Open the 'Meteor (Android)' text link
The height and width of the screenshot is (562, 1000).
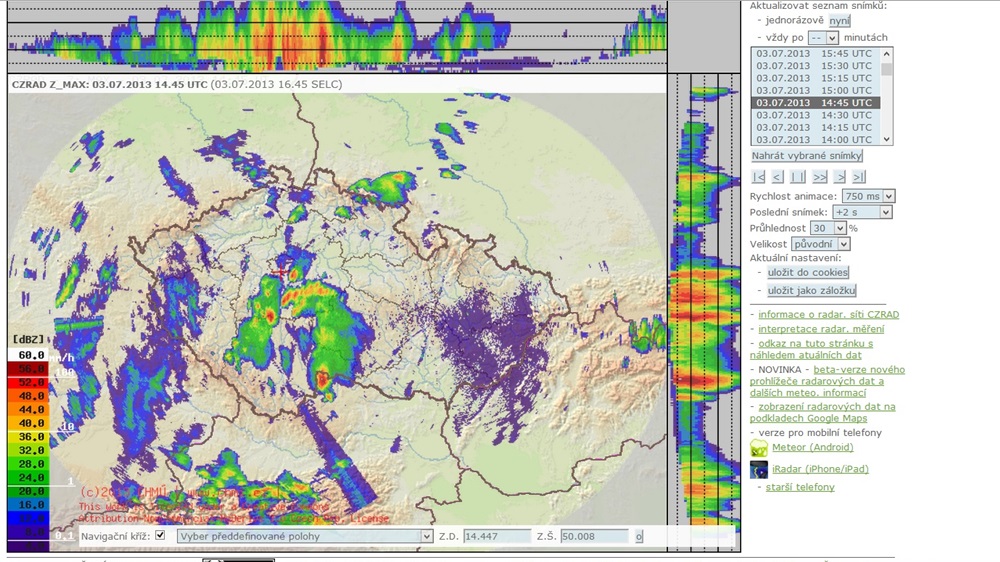(812, 447)
